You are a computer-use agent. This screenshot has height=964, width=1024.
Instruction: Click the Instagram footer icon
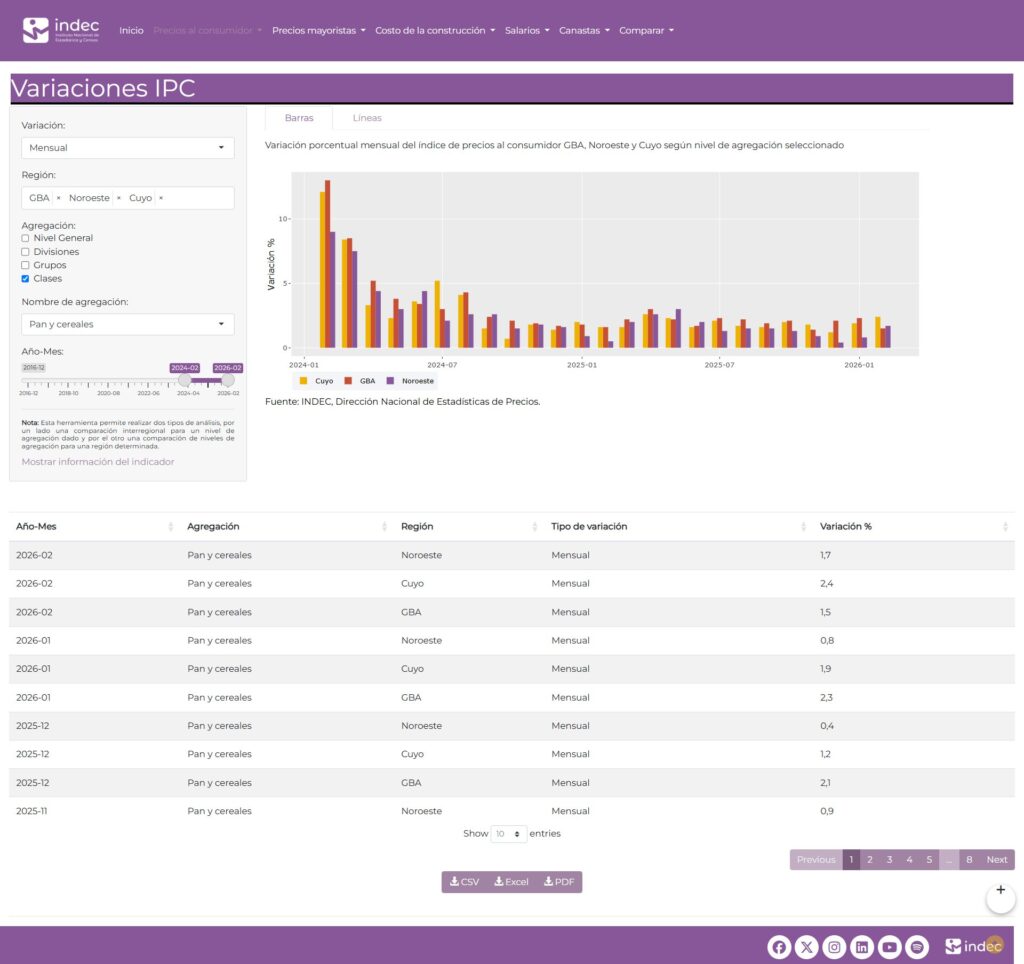(835, 947)
